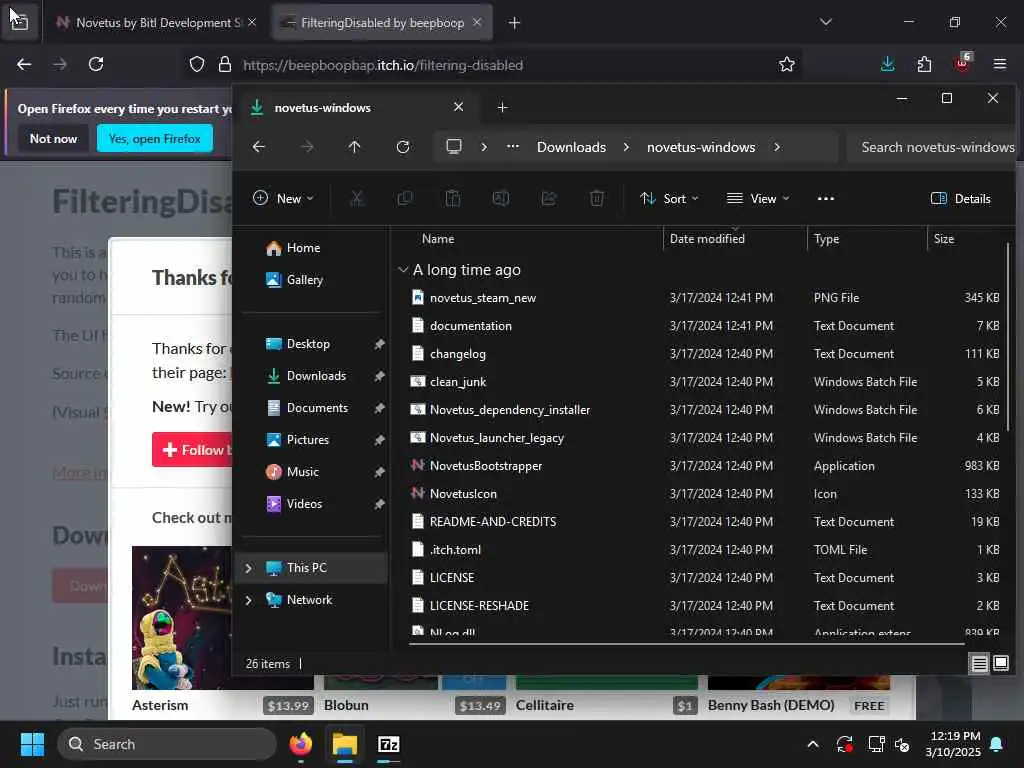Go back in File Explorer

click(259, 147)
